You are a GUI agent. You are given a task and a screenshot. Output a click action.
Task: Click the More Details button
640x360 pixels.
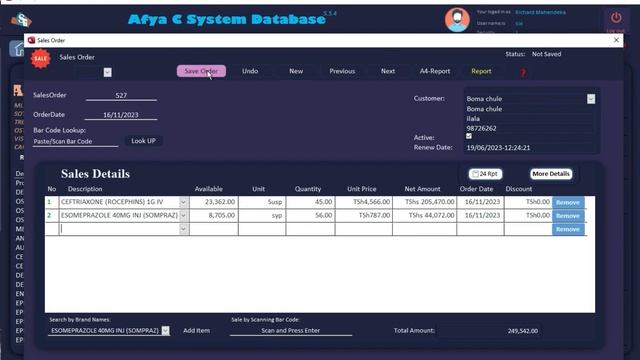551,174
